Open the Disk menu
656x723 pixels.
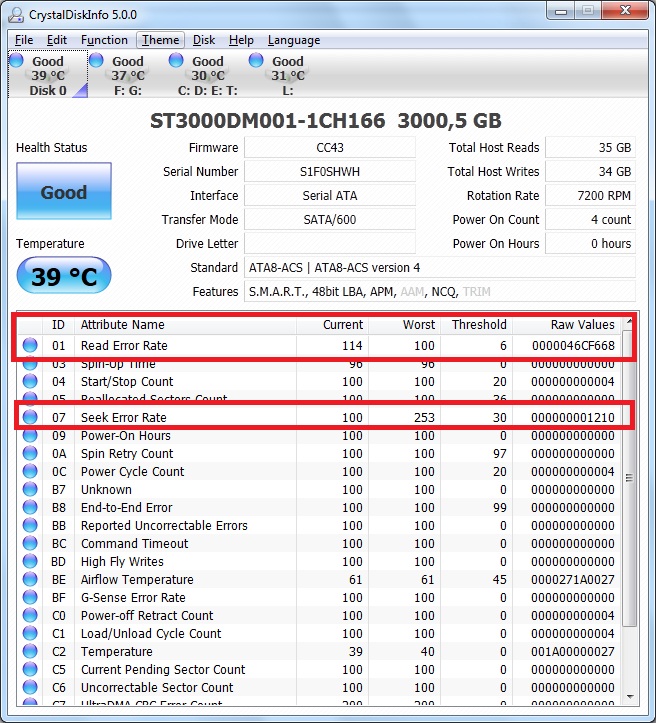click(x=204, y=40)
